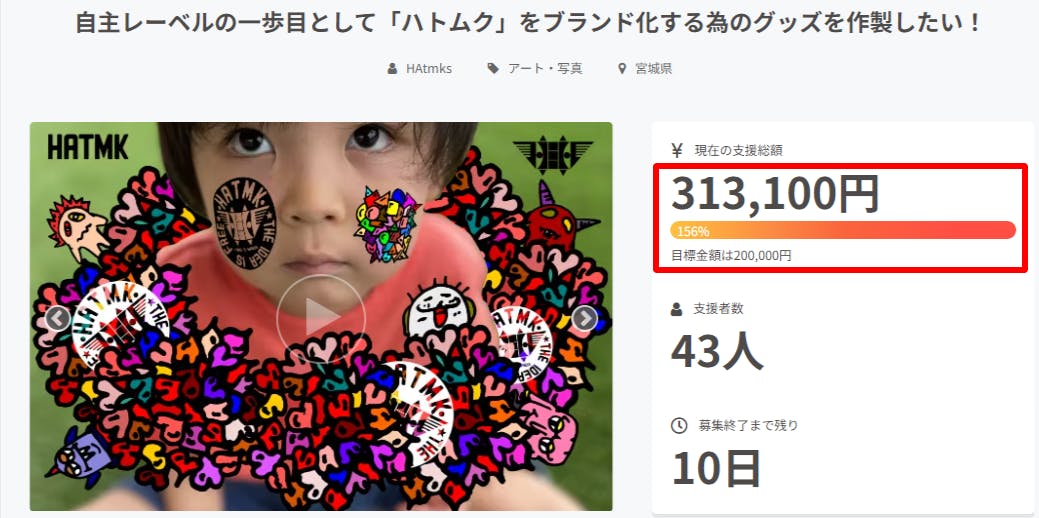Screen dimensions: 1039x518
Task: Click the 313,100円 total amount
Action: tap(775, 194)
